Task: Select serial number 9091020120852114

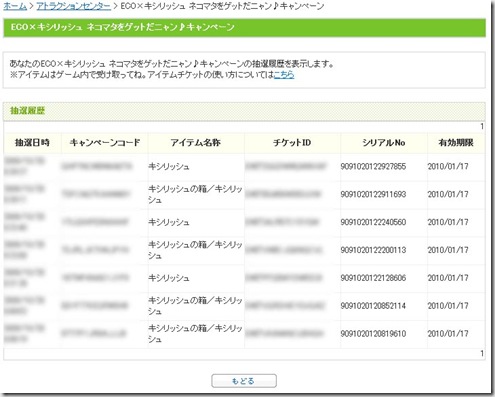Action: click(x=373, y=306)
